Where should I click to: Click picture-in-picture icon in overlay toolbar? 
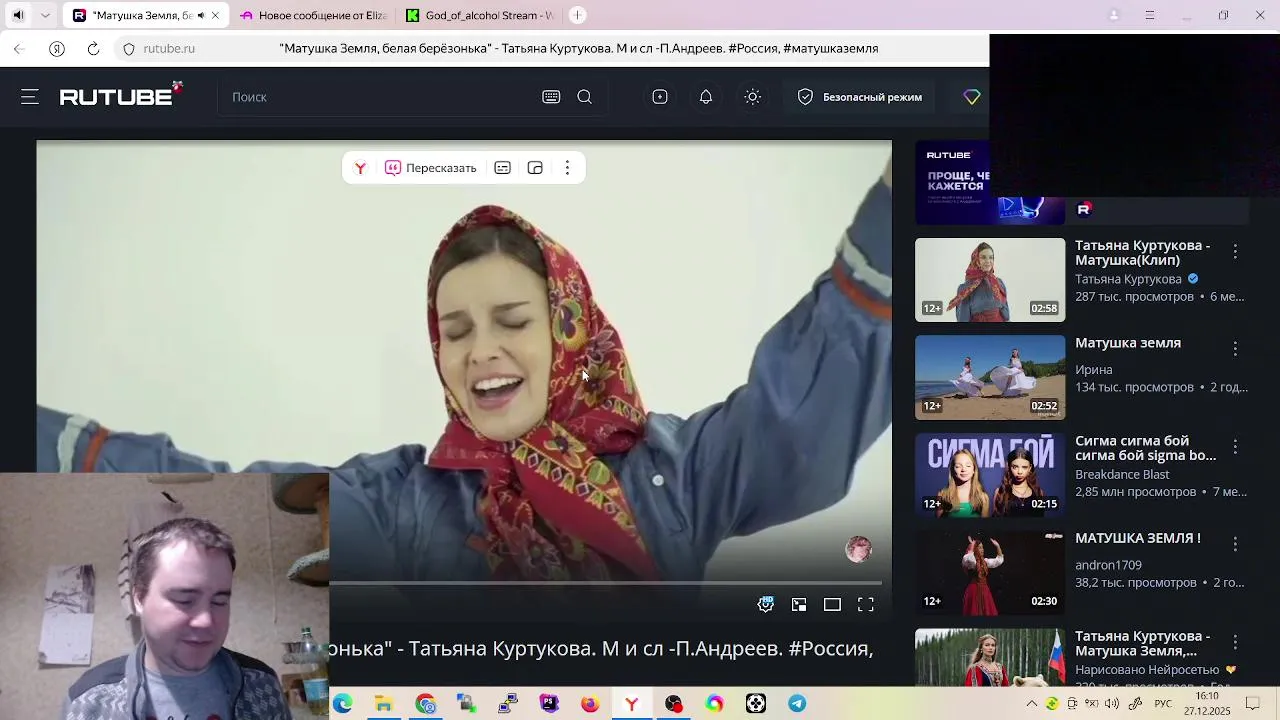[x=535, y=168]
